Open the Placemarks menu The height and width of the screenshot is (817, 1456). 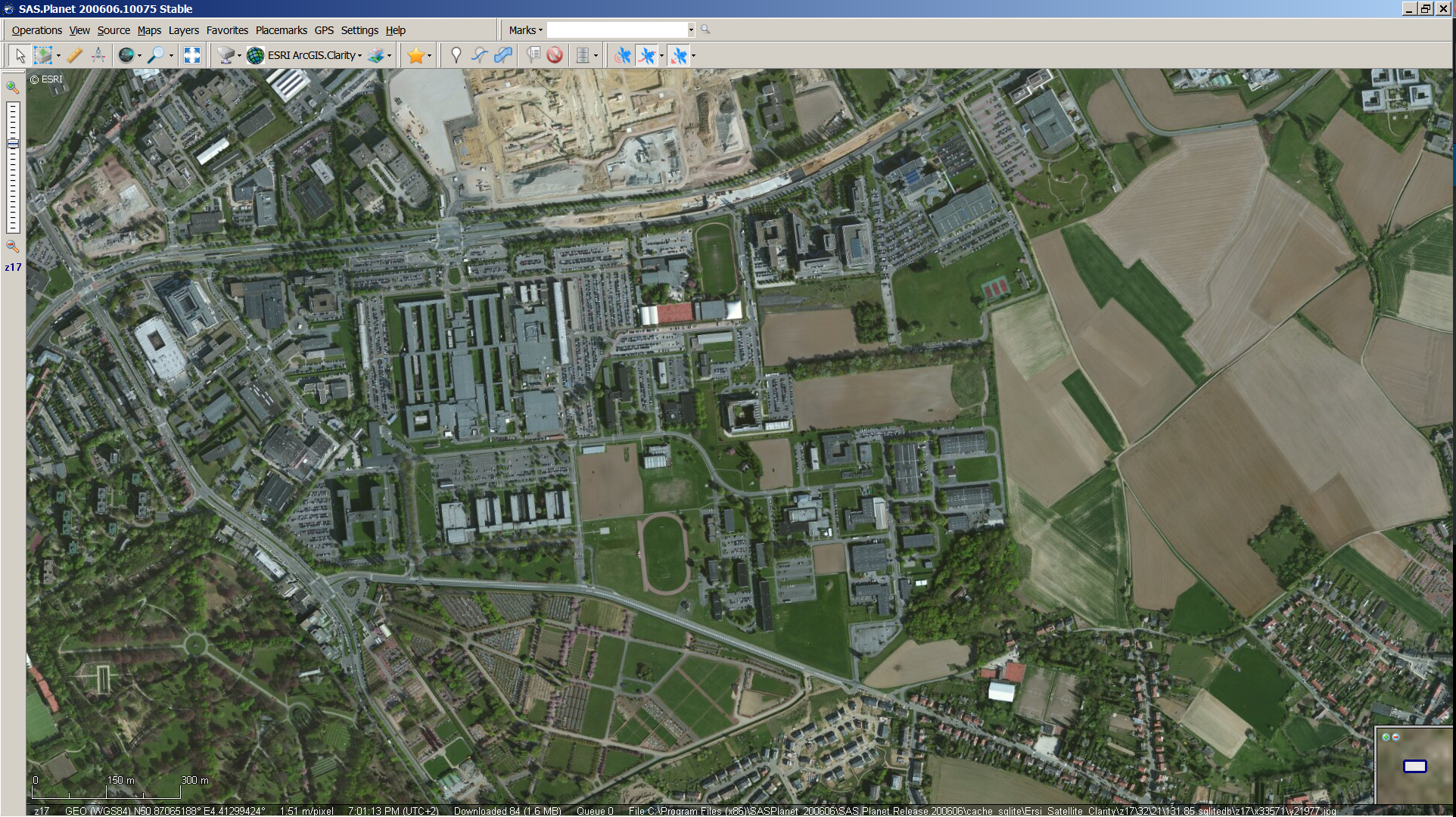point(281,30)
